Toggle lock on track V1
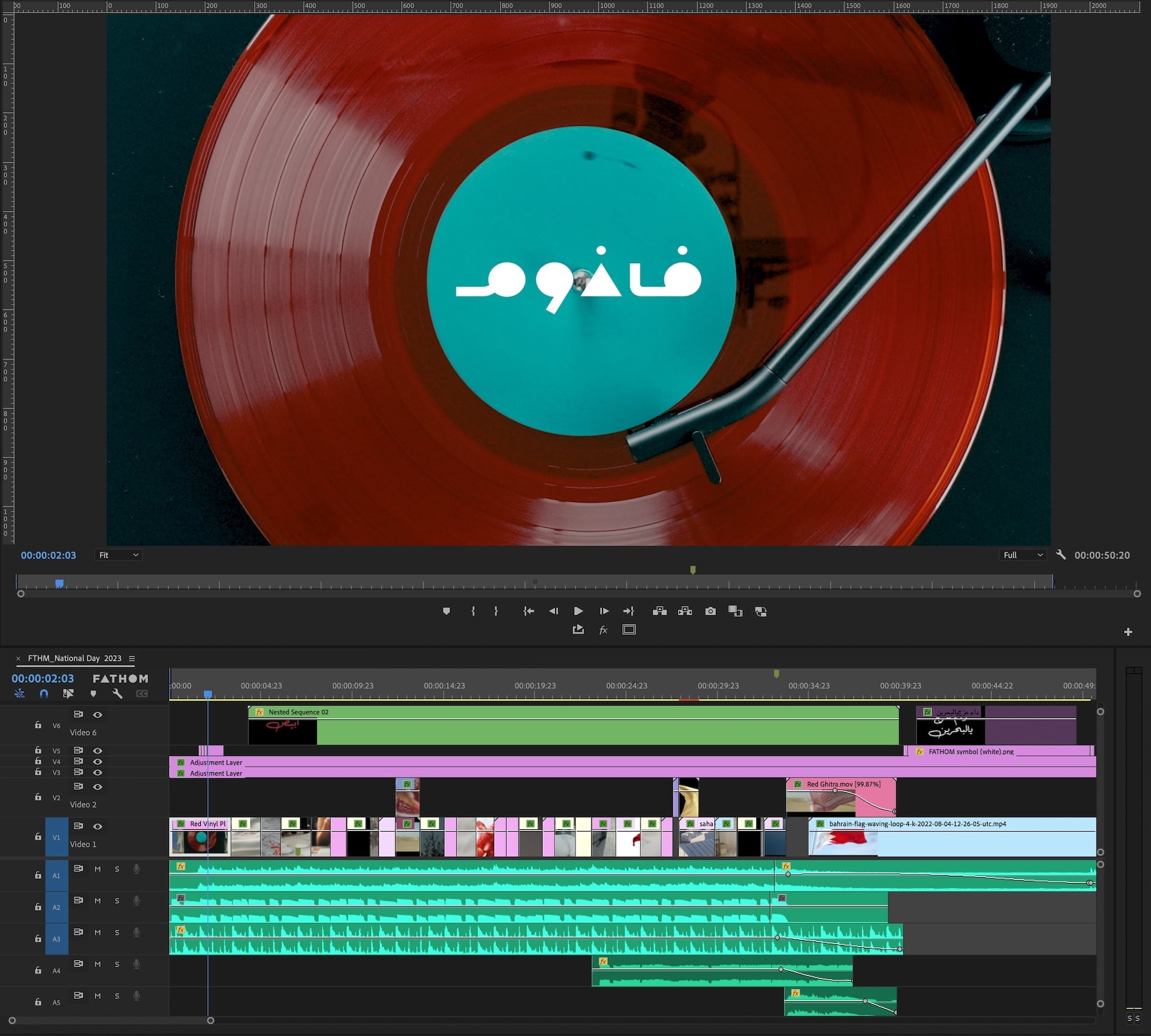Viewport: 1151px width, 1036px height. click(x=38, y=836)
